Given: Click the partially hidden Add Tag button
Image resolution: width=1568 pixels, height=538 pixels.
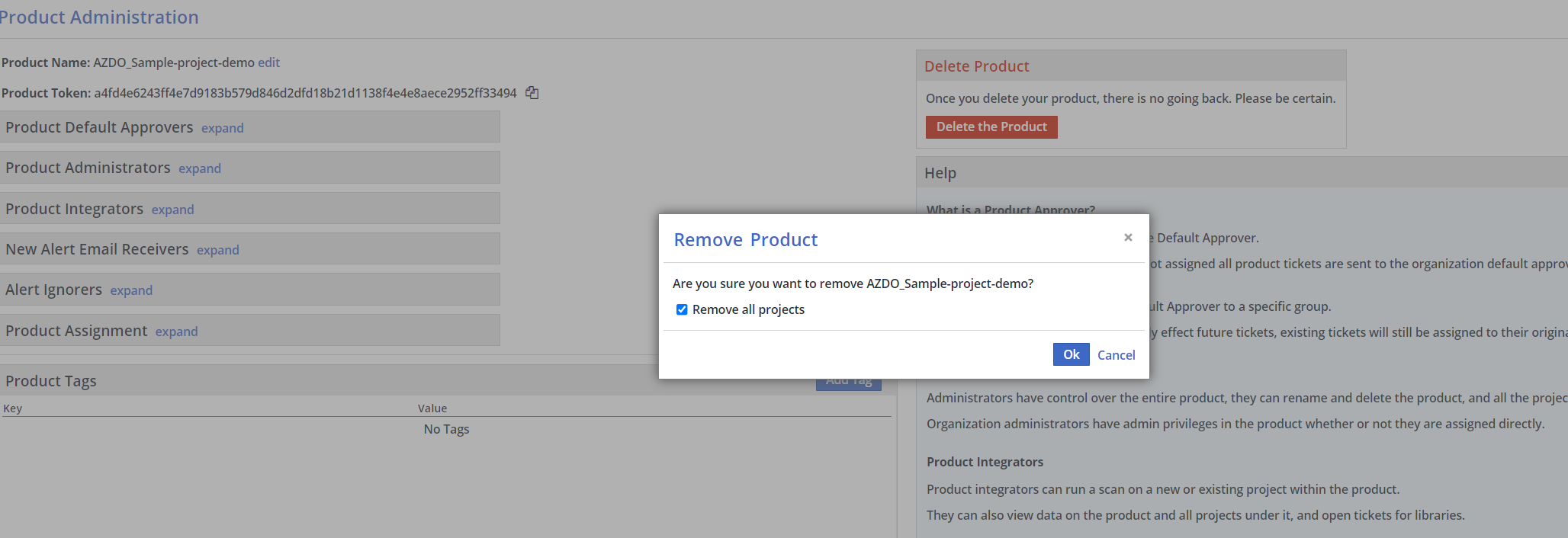Looking at the screenshot, I should [848, 384].
